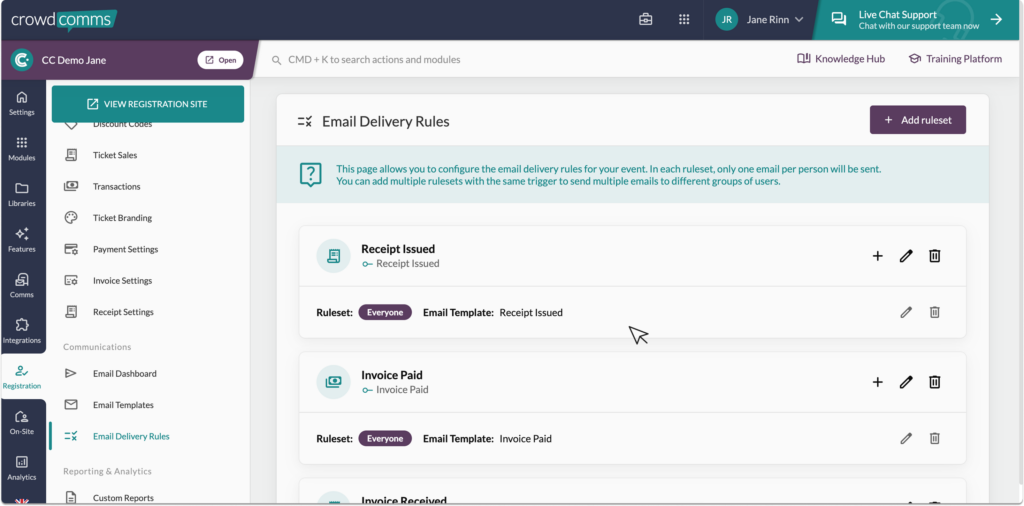Delete the Receipt Issued ruleset
The width and height of the screenshot is (1024, 506).
(x=935, y=256)
